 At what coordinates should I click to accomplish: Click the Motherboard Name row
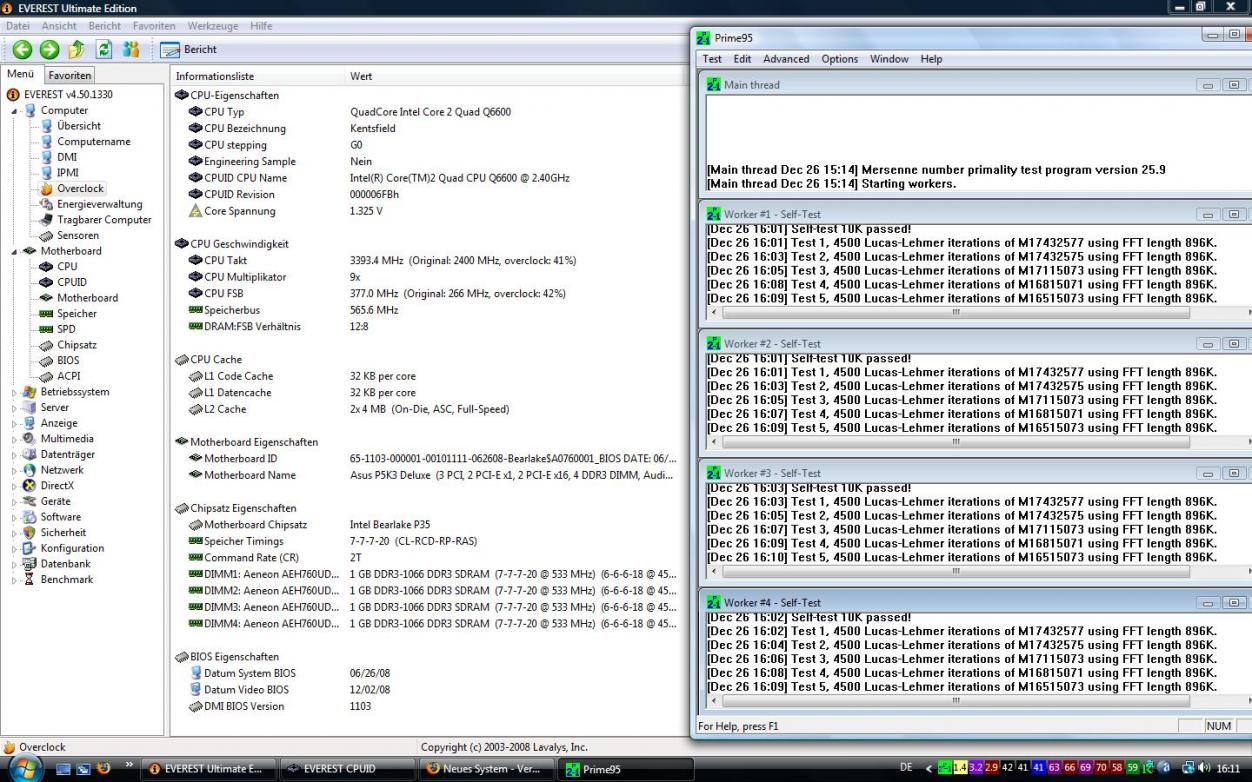tap(430, 475)
